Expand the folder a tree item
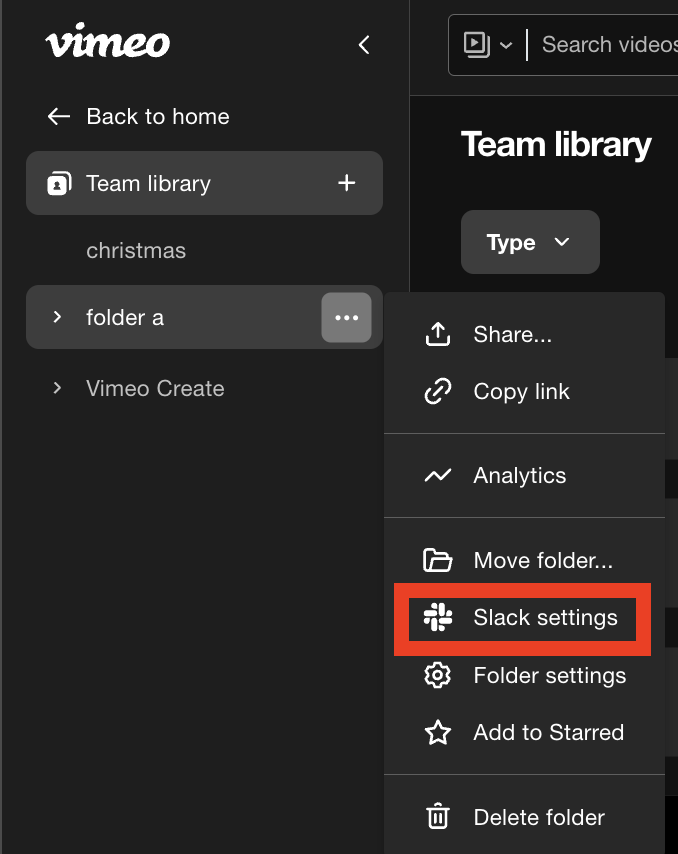Image resolution: width=678 pixels, height=854 pixels. (57, 317)
